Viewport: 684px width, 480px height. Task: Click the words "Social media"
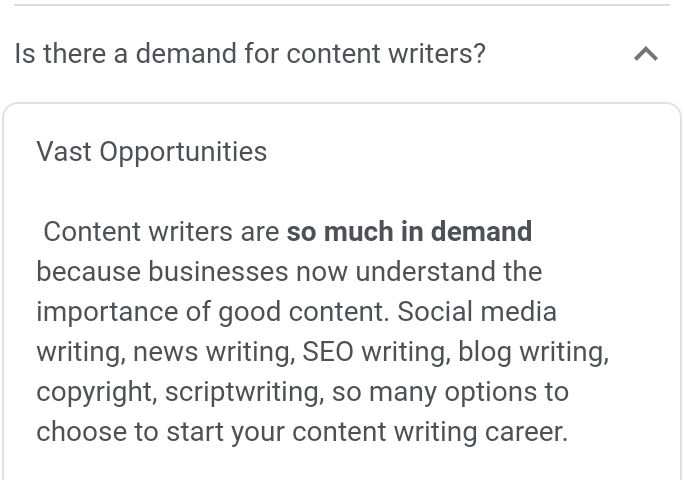click(x=477, y=312)
